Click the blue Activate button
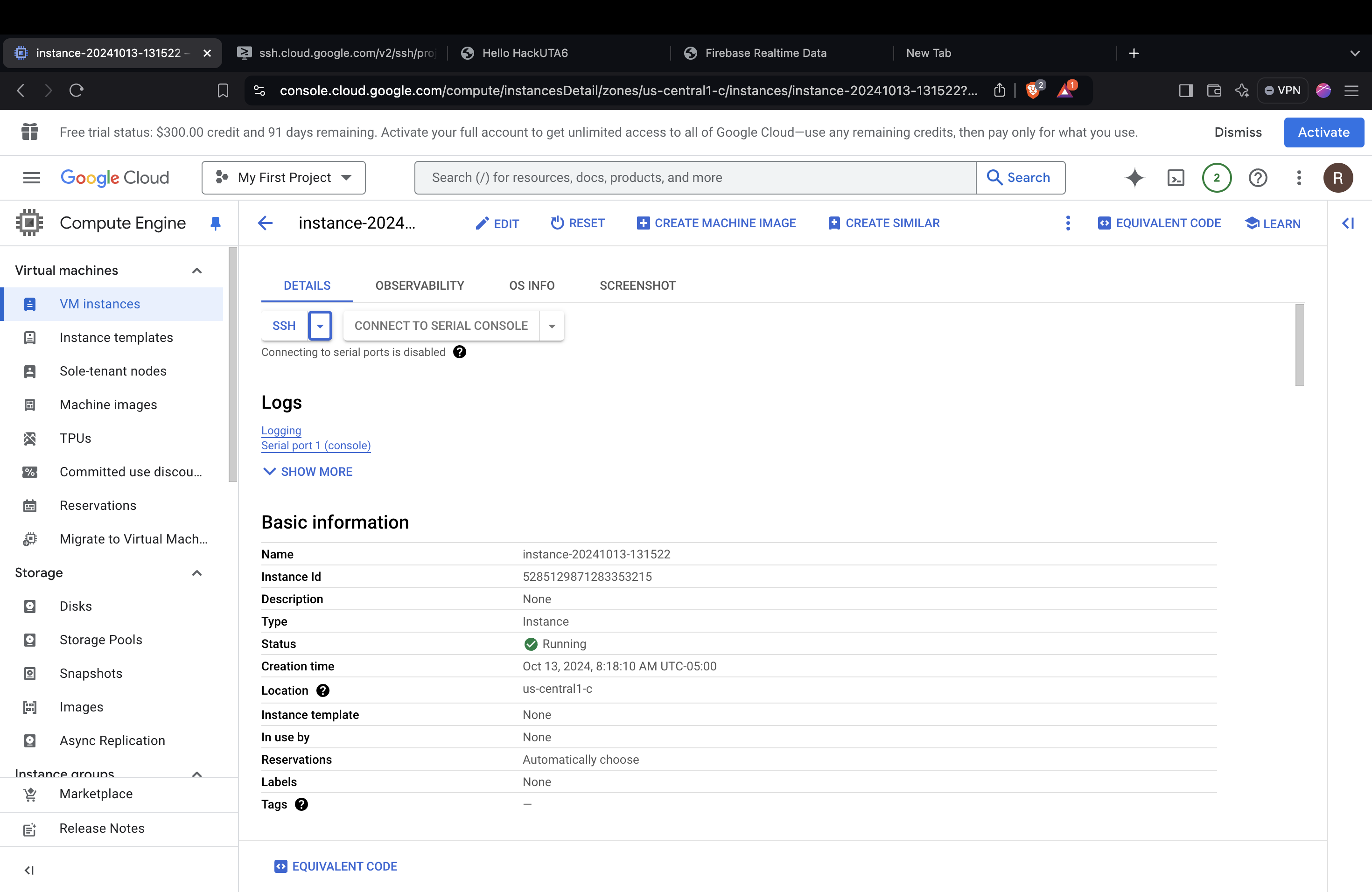The height and width of the screenshot is (892, 1372). pos(1323,132)
